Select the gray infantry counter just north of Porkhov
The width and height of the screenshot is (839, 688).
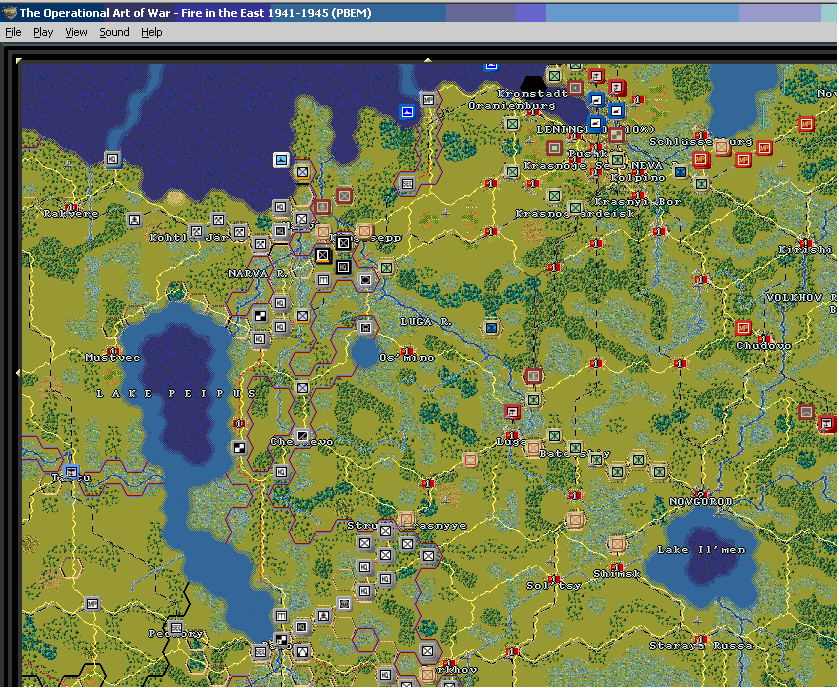(428, 651)
